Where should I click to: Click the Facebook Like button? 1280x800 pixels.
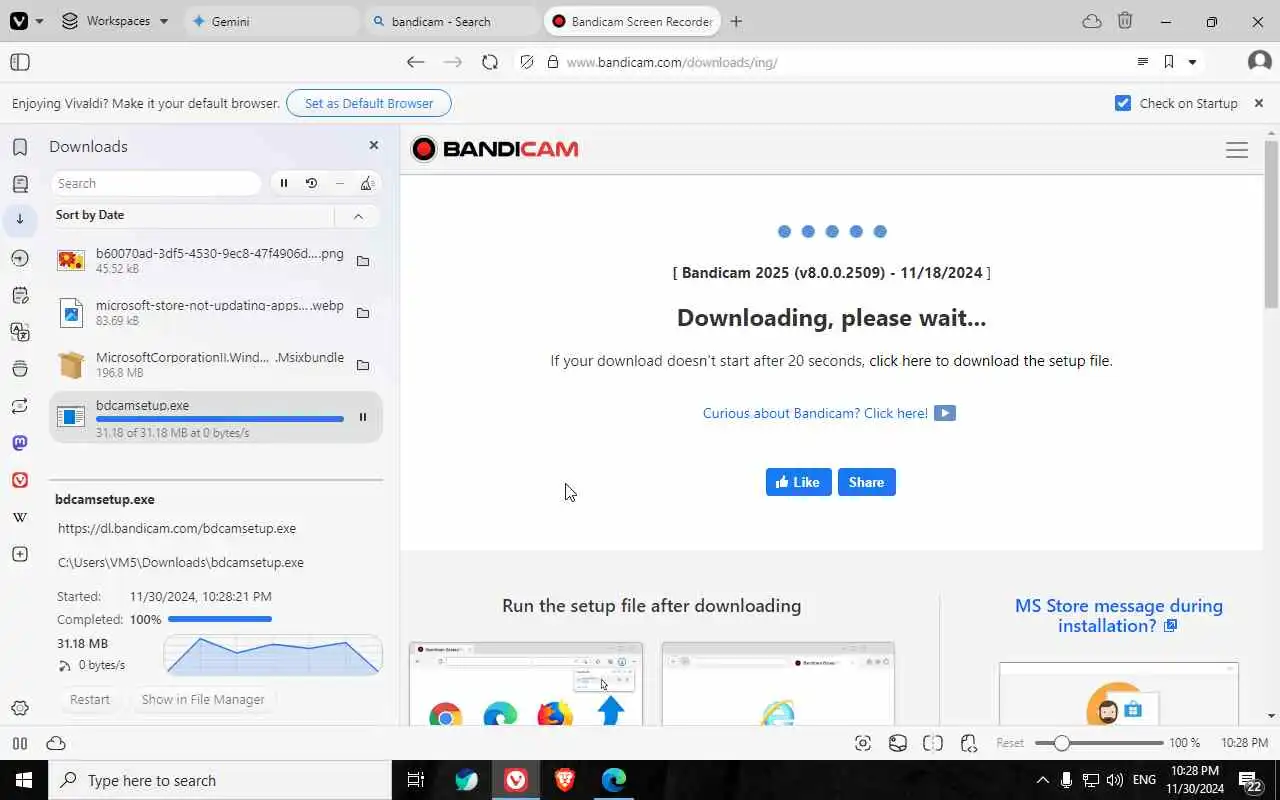[x=798, y=482]
